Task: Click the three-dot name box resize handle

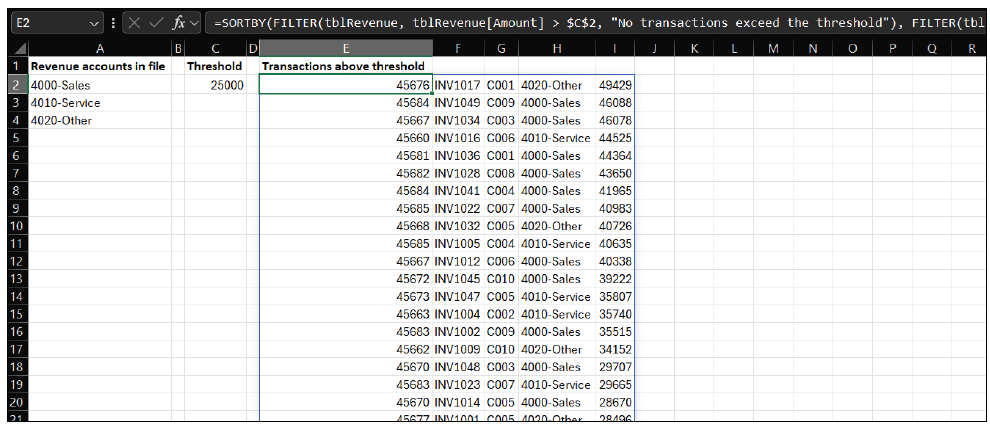Action: (x=115, y=21)
